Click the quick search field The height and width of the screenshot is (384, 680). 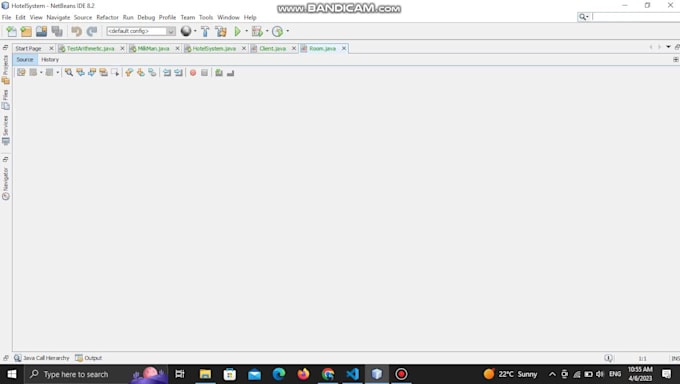point(636,16)
